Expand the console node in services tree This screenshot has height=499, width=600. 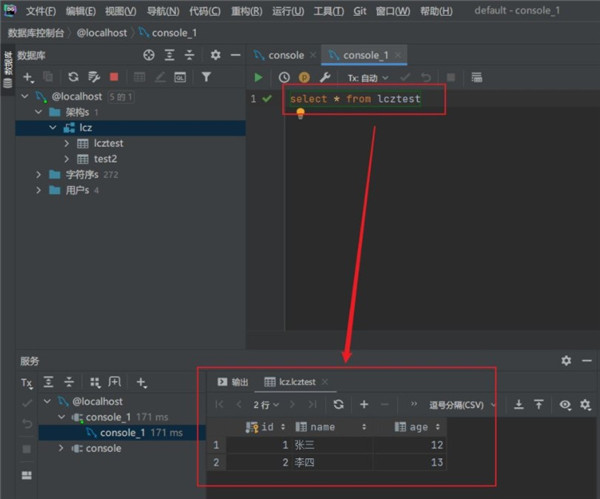(61, 448)
